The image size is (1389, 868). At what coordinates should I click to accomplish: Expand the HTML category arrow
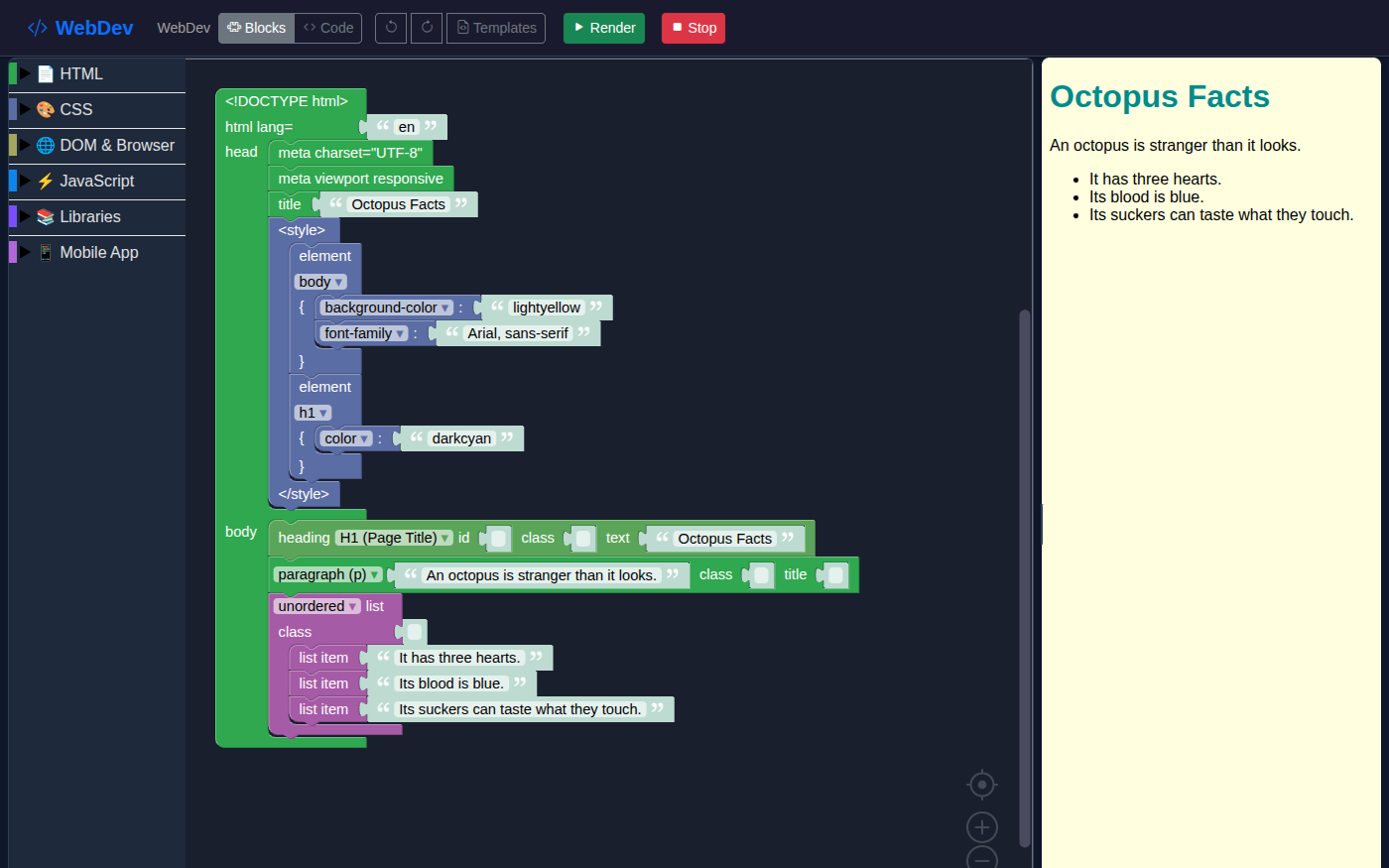26,73
